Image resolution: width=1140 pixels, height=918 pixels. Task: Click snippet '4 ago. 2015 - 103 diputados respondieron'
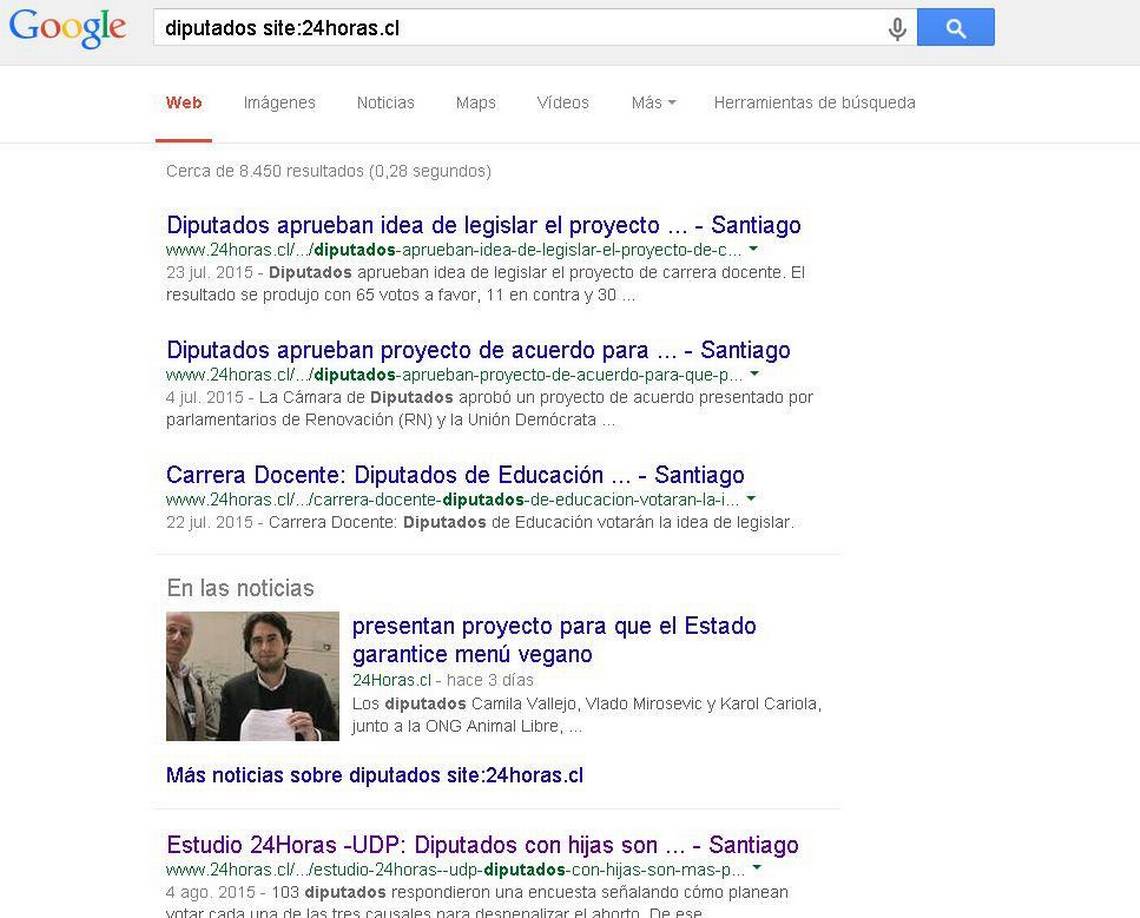(477, 902)
